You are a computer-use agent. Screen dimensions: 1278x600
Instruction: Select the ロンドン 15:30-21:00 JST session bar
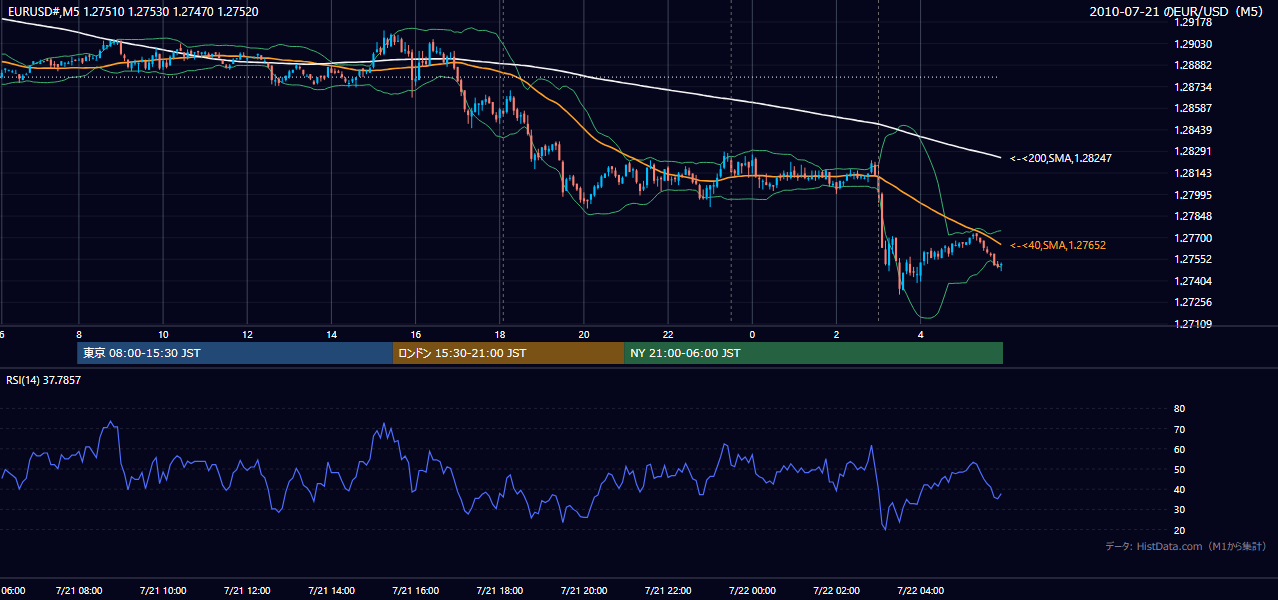click(x=509, y=353)
